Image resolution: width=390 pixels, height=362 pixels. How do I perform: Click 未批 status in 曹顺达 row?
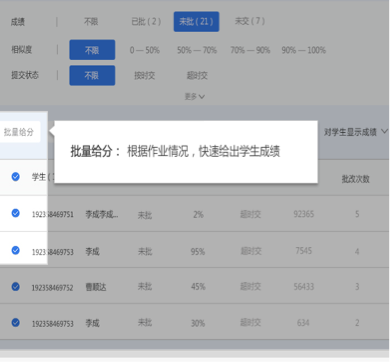pos(145,287)
